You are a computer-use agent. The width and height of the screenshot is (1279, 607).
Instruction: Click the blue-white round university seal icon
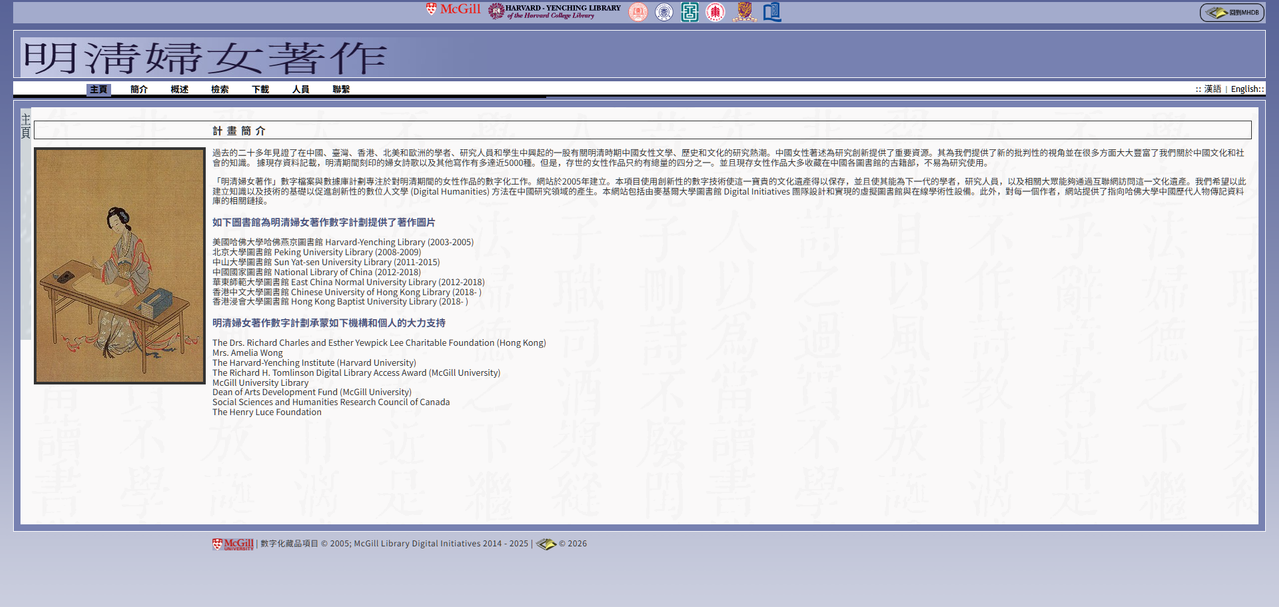(x=664, y=11)
